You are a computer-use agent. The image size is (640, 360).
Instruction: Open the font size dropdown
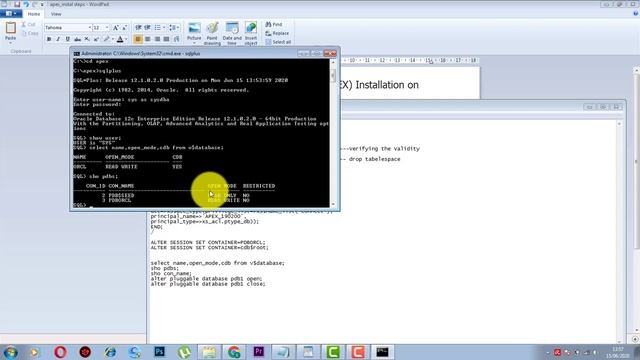pos(107,28)
